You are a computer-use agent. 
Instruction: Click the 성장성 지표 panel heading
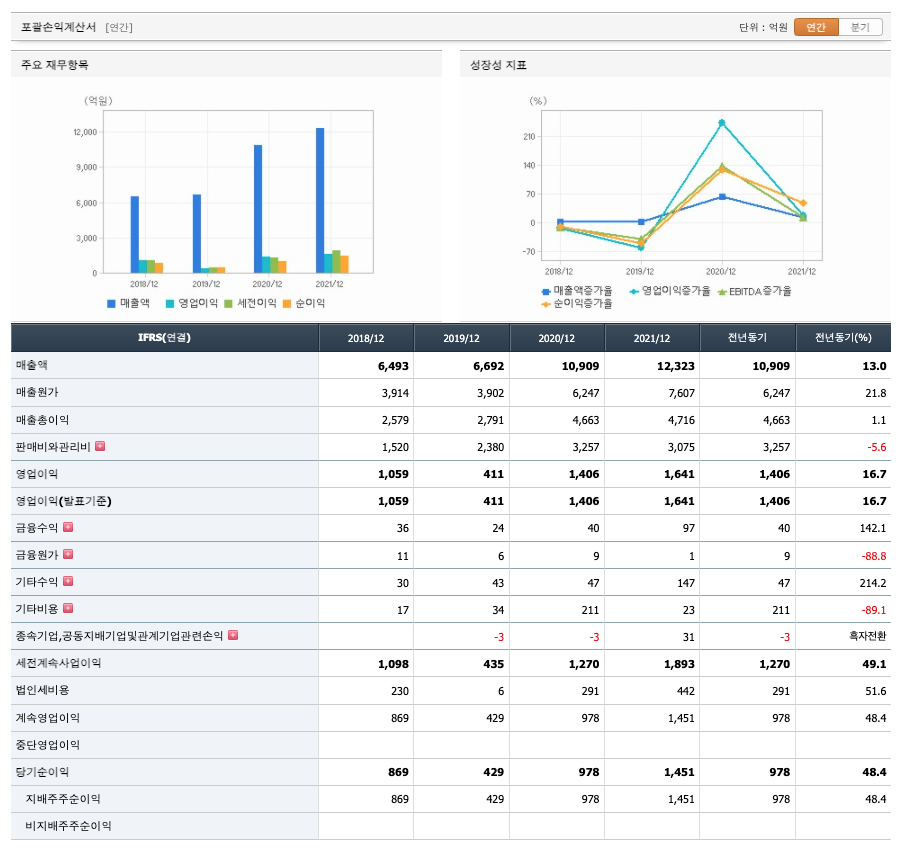[x=498, y=65]
